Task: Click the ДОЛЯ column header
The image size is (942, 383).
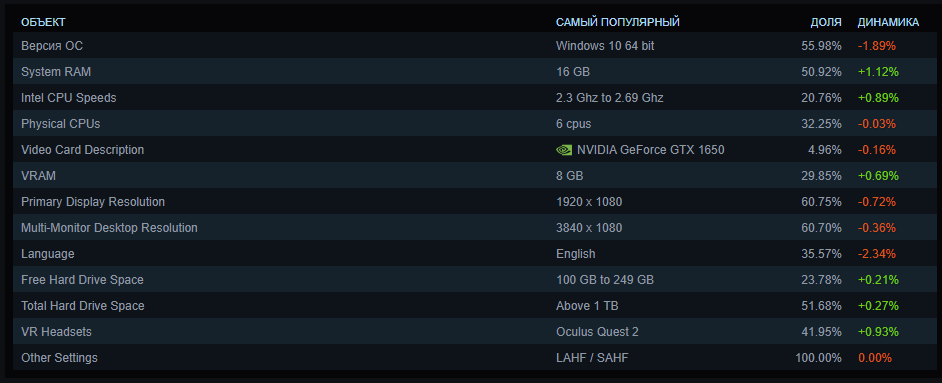Action: 826,22
